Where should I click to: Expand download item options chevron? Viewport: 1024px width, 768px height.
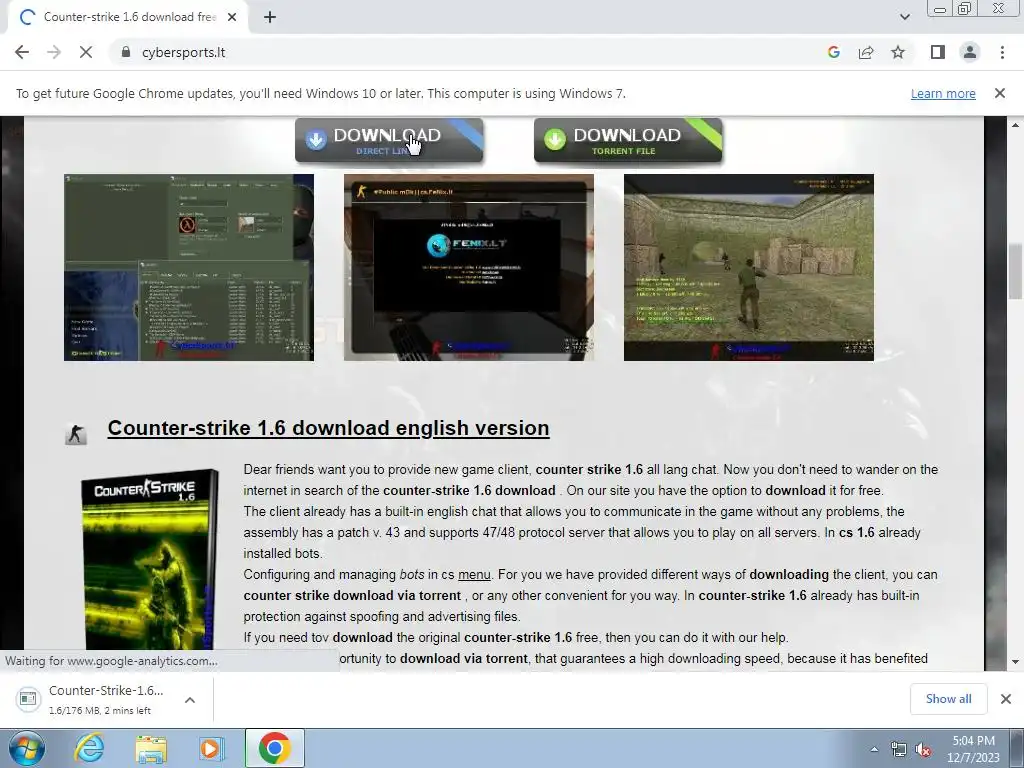tap(190, 700)
